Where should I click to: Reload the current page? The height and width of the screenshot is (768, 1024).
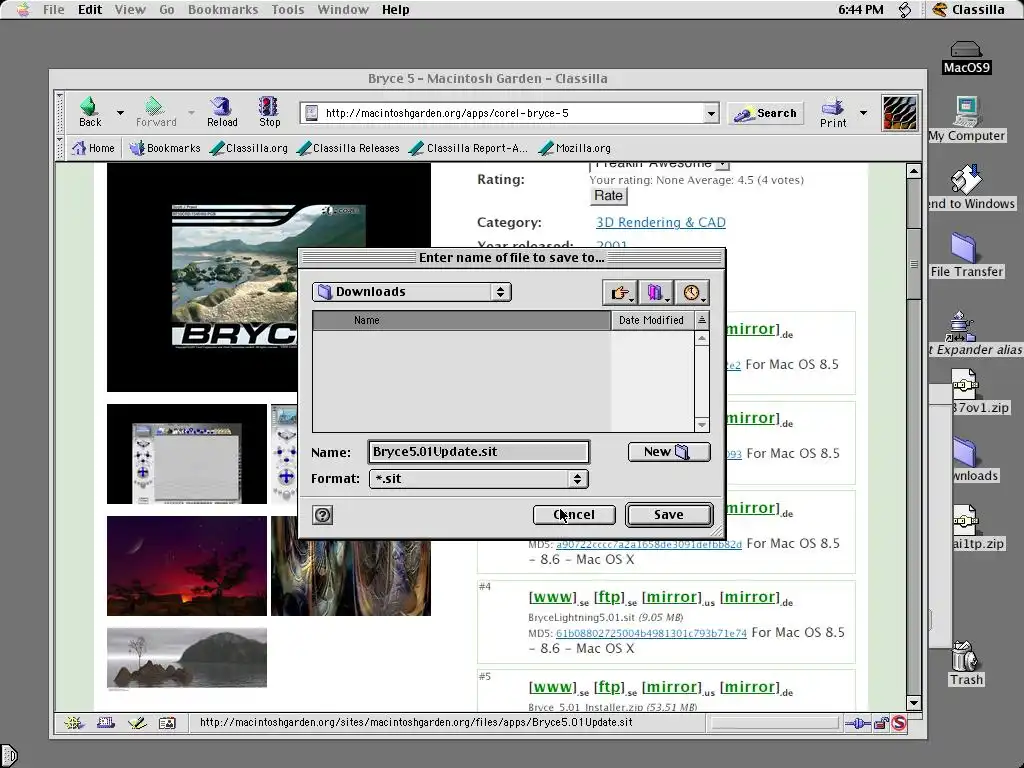222,112
